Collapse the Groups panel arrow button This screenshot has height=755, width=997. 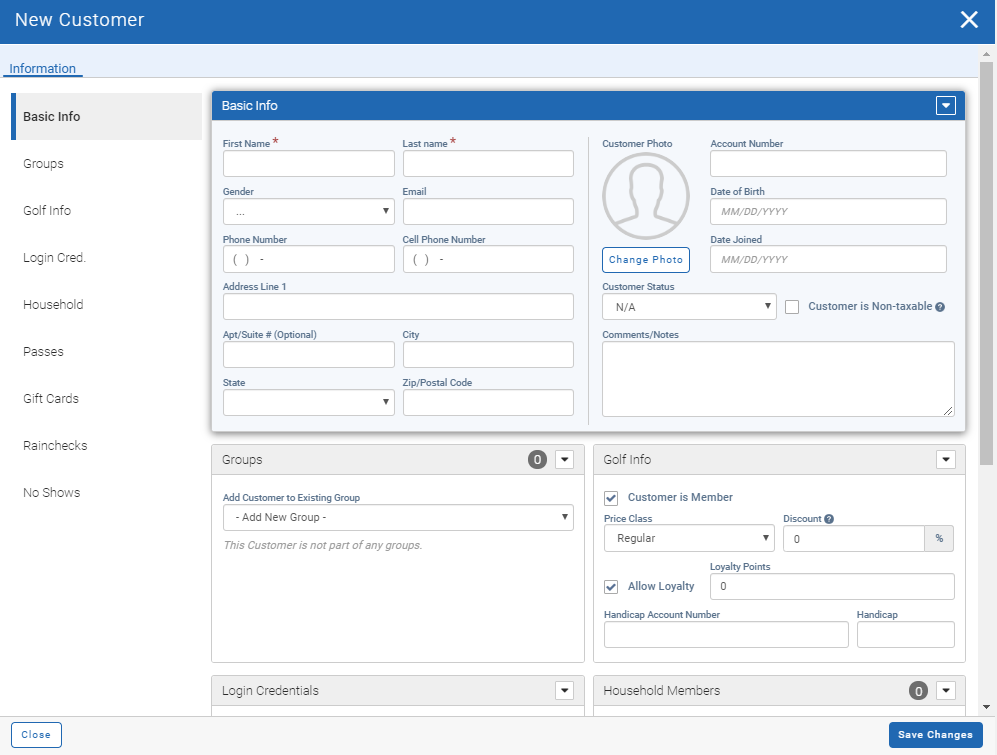click(x=564, y=460)
